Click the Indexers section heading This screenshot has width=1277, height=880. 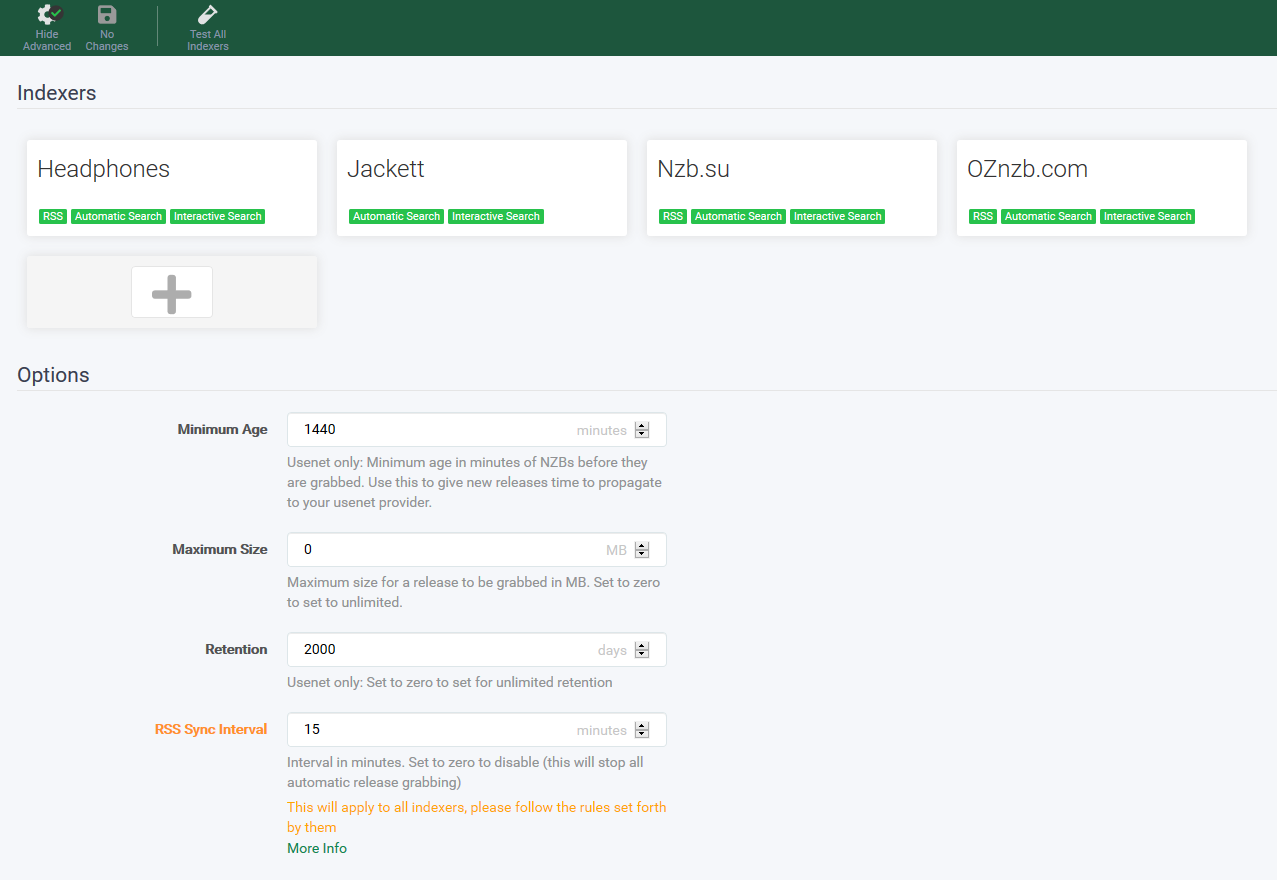point(57,93)
